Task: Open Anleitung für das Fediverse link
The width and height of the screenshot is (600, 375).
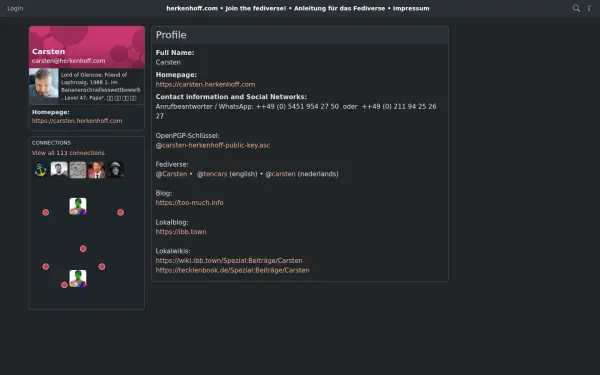Action: coord(339,8)
